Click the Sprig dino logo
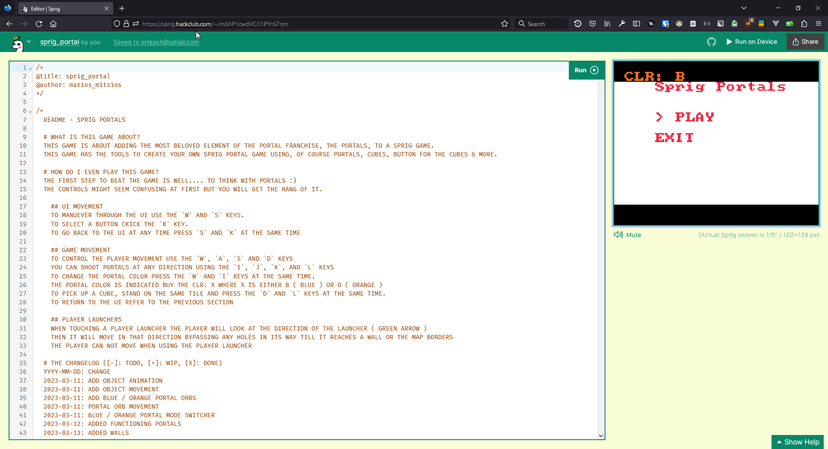 17,43
